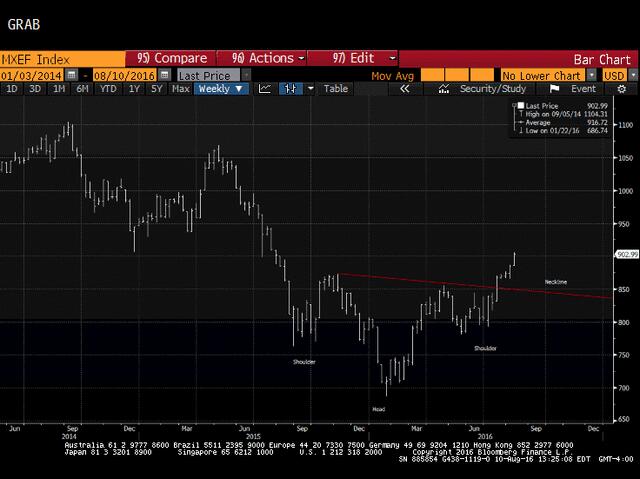Open the end date calendar picker
Image resolution: width=640 pixels, height=479 pixels.
click(x=166, y=75)
